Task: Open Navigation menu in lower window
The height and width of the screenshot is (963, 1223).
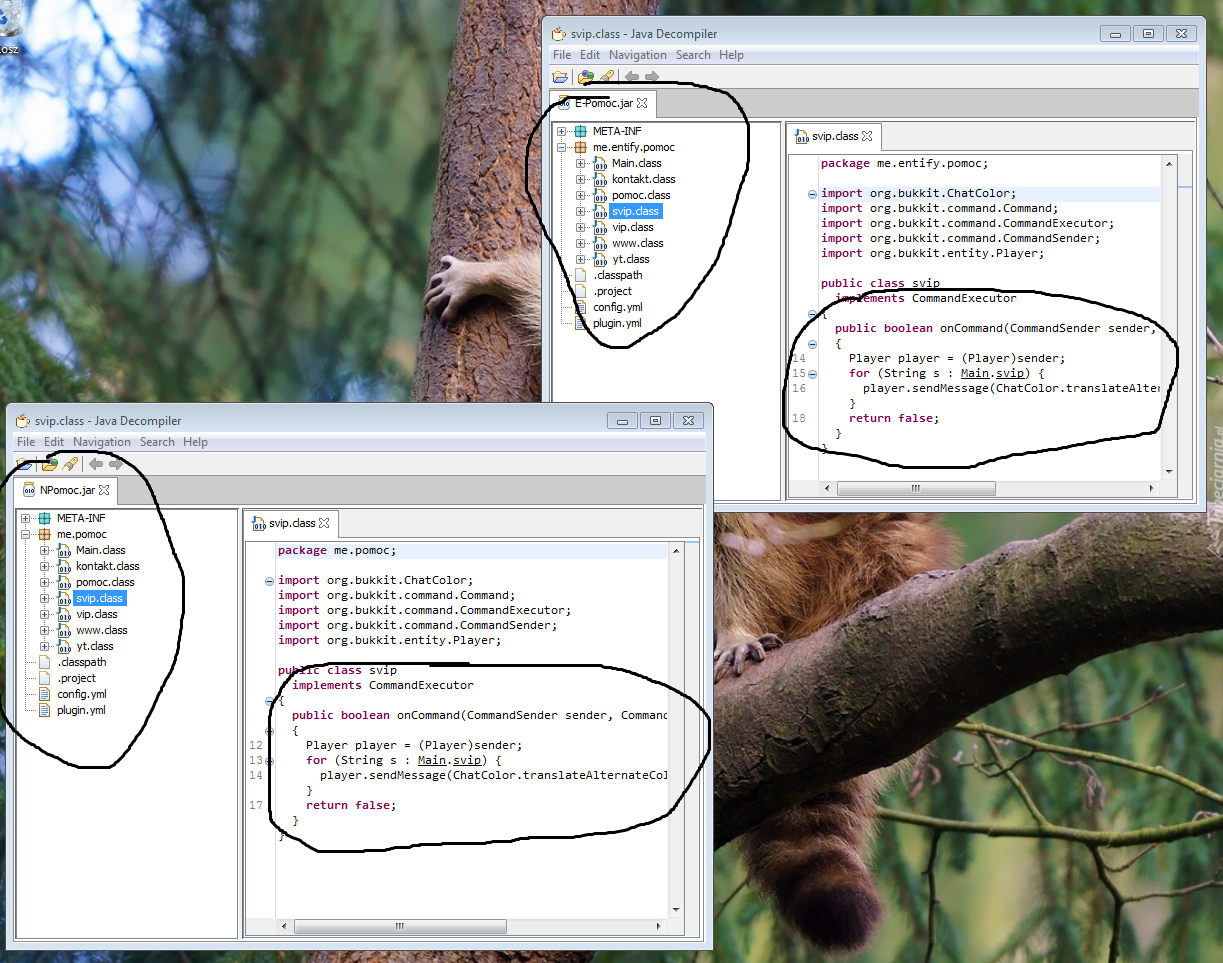Action: coord(102,442)
